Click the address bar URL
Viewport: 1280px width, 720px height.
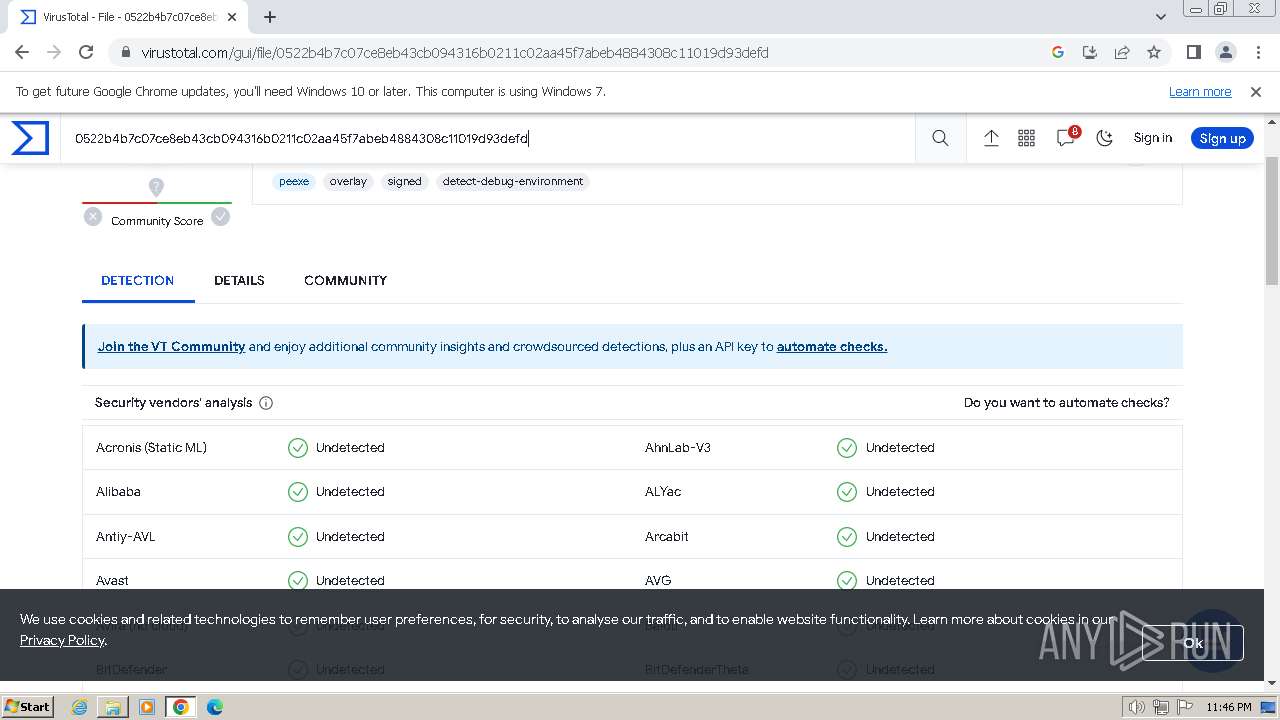(455, 52)
